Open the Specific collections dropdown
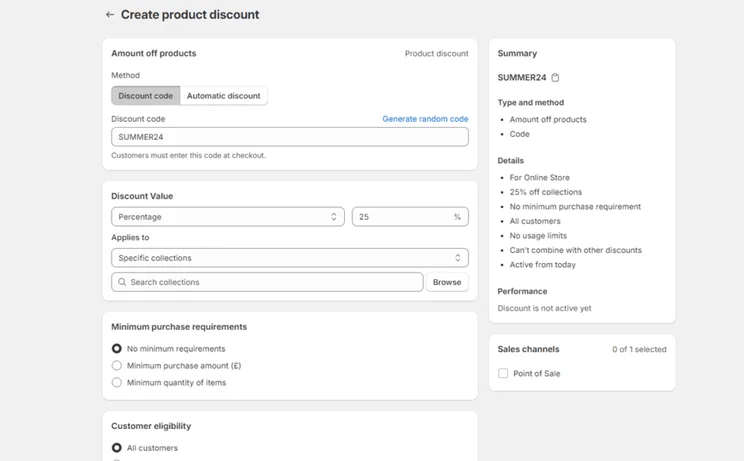The height and width of the screenshot is (461, 744). [290, 258]
